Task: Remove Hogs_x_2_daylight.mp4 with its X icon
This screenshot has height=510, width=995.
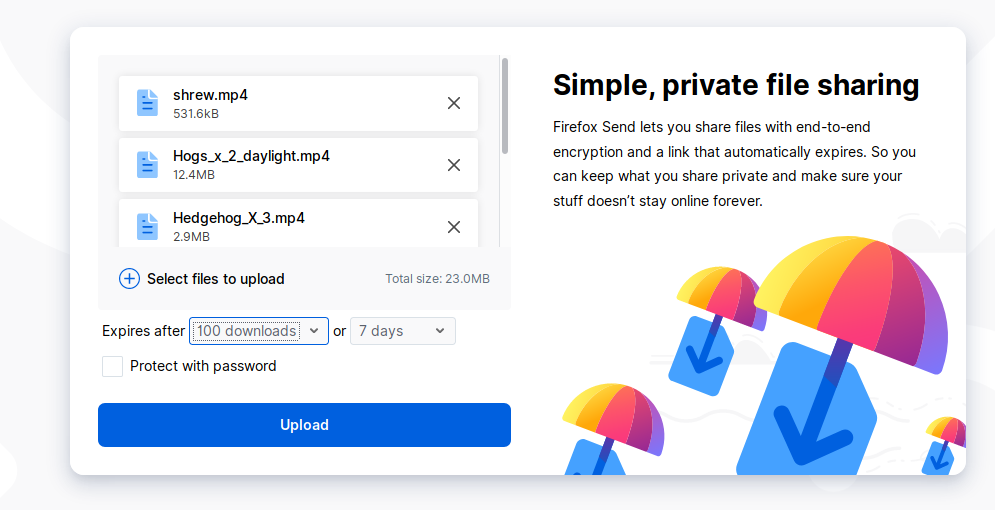Action: point(454,165)
